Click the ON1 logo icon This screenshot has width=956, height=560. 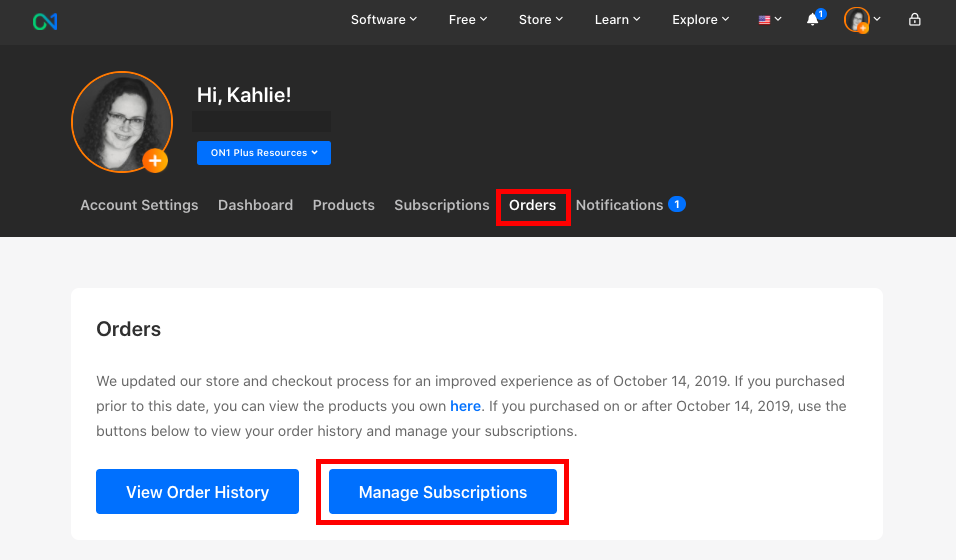click(45, 20)
